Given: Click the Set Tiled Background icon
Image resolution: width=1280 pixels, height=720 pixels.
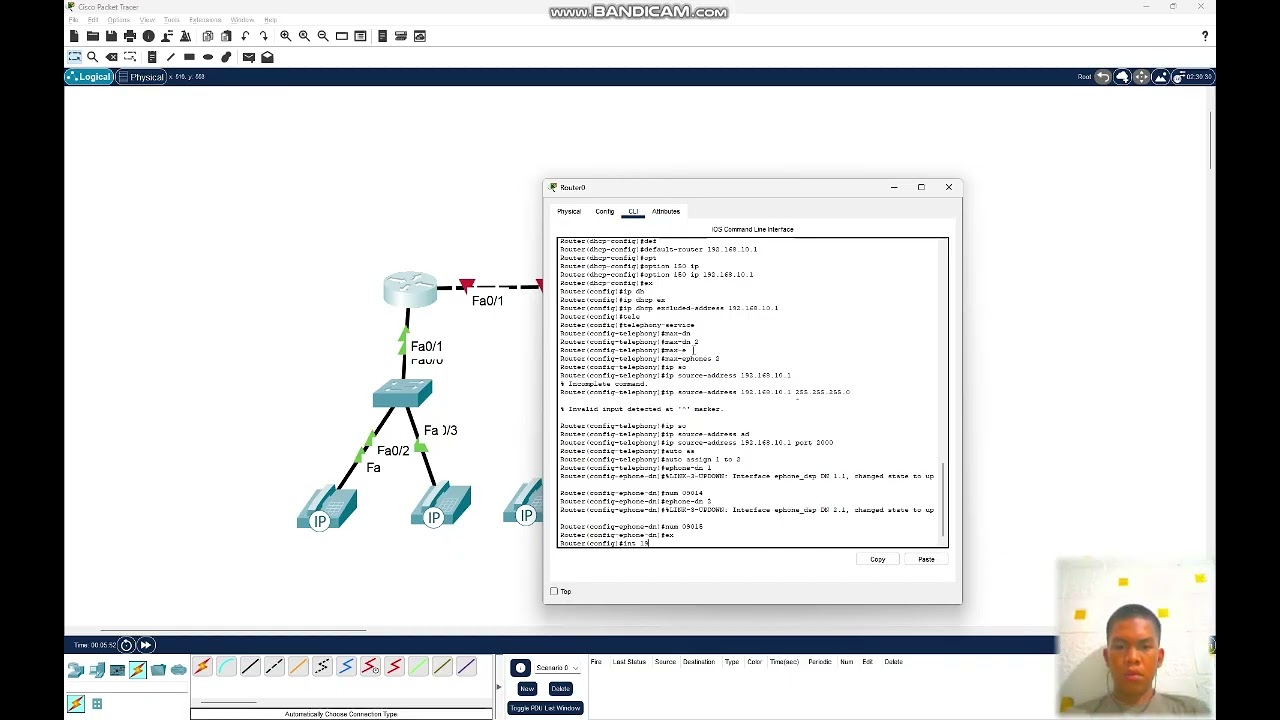Looking at the screenshot, I should point(1160,77).
